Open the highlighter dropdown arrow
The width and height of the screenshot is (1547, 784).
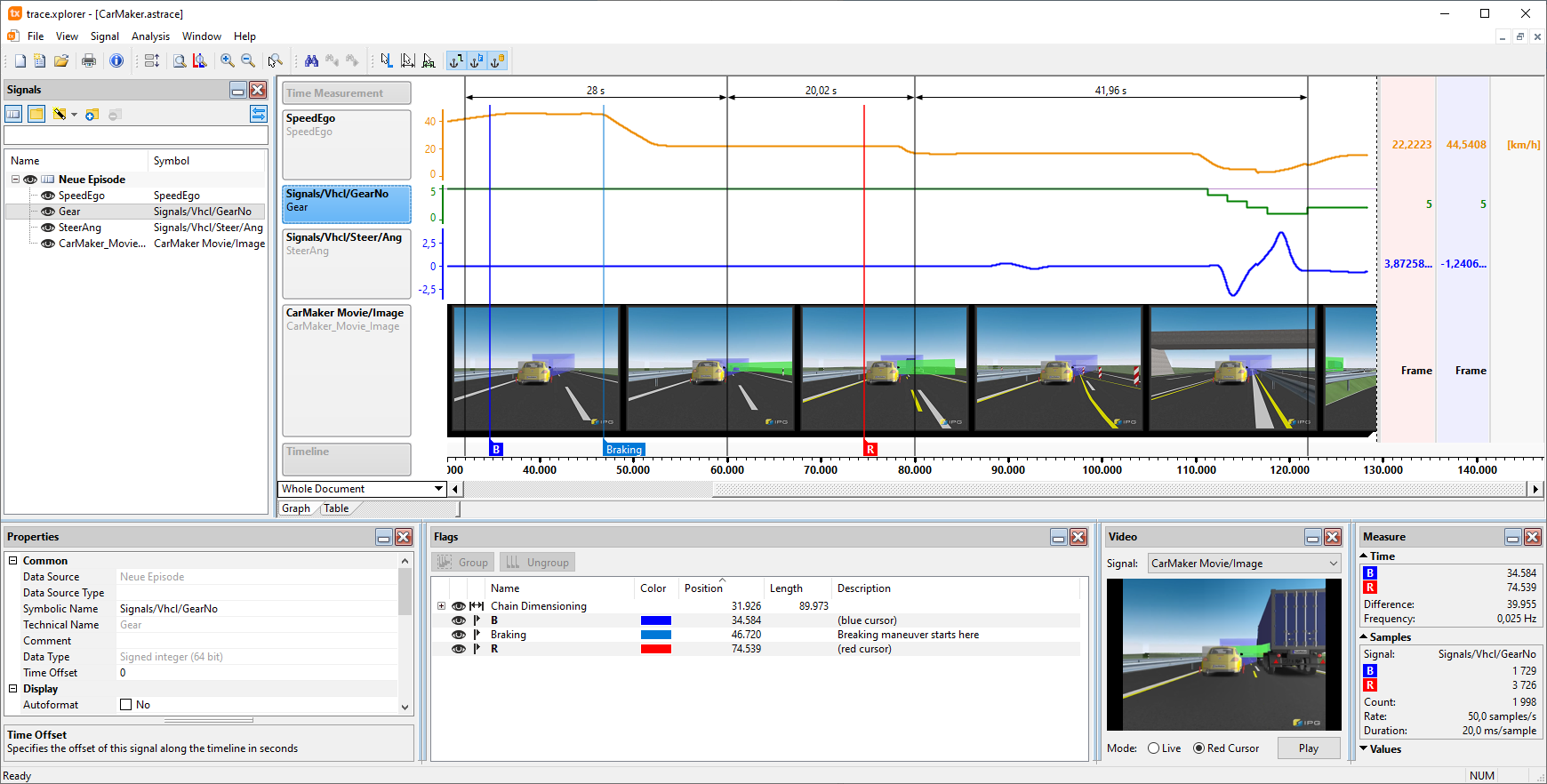[74, 115]
